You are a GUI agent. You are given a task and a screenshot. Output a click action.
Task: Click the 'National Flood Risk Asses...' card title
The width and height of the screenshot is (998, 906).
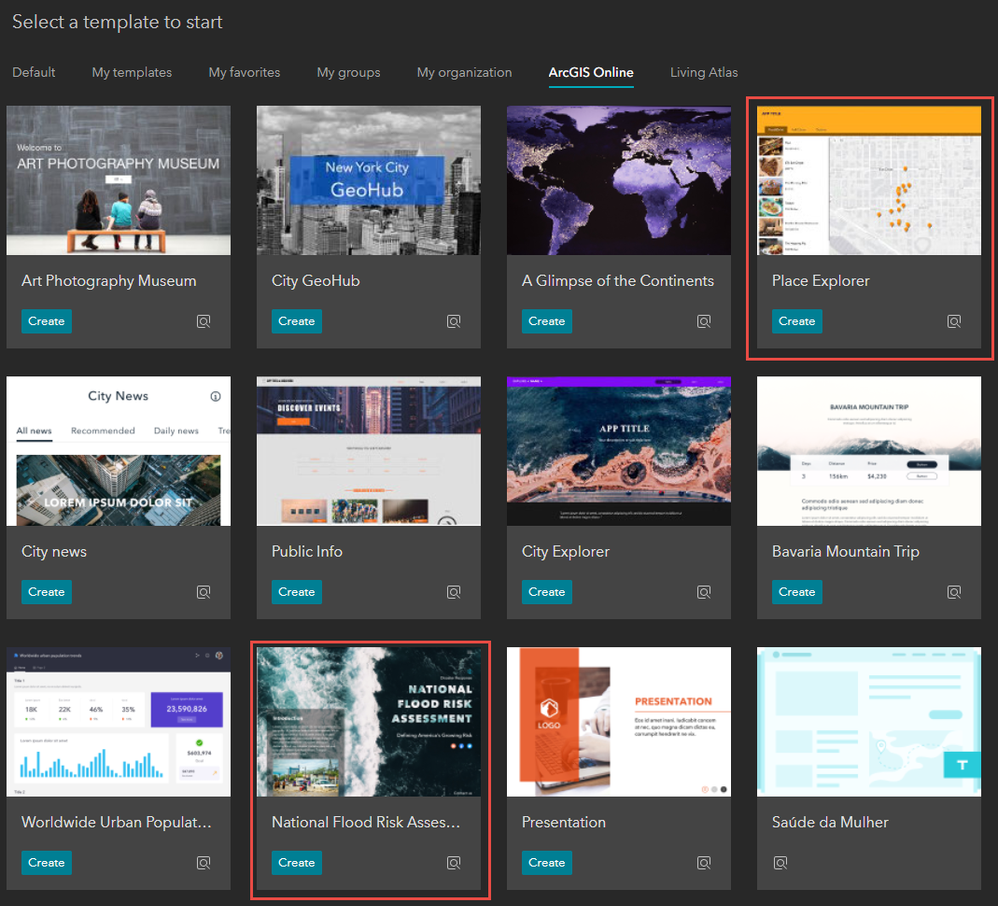[x=366, y=822]
